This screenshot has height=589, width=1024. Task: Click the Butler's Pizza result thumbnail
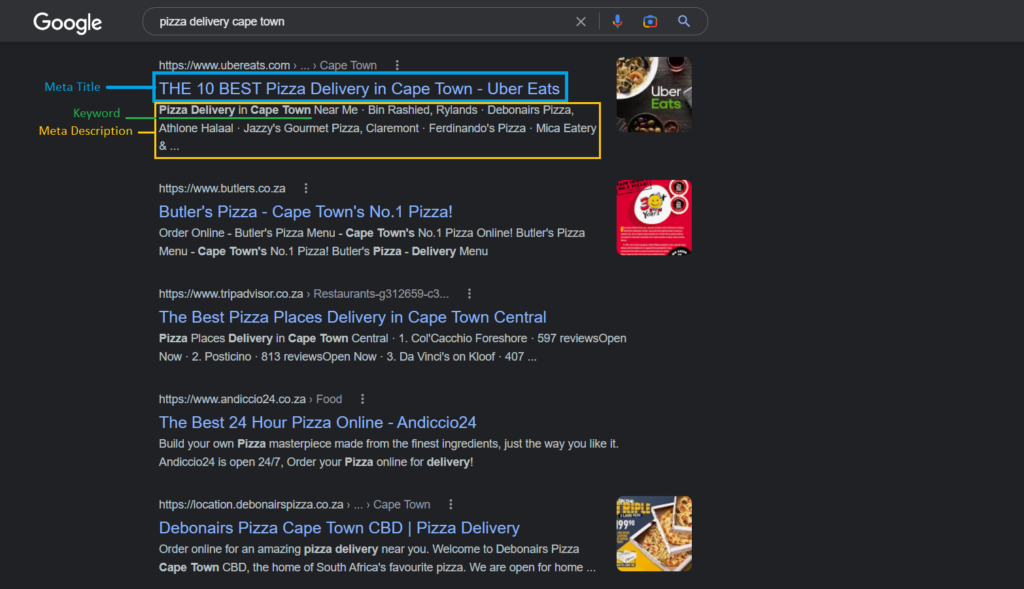click(654, 217)
